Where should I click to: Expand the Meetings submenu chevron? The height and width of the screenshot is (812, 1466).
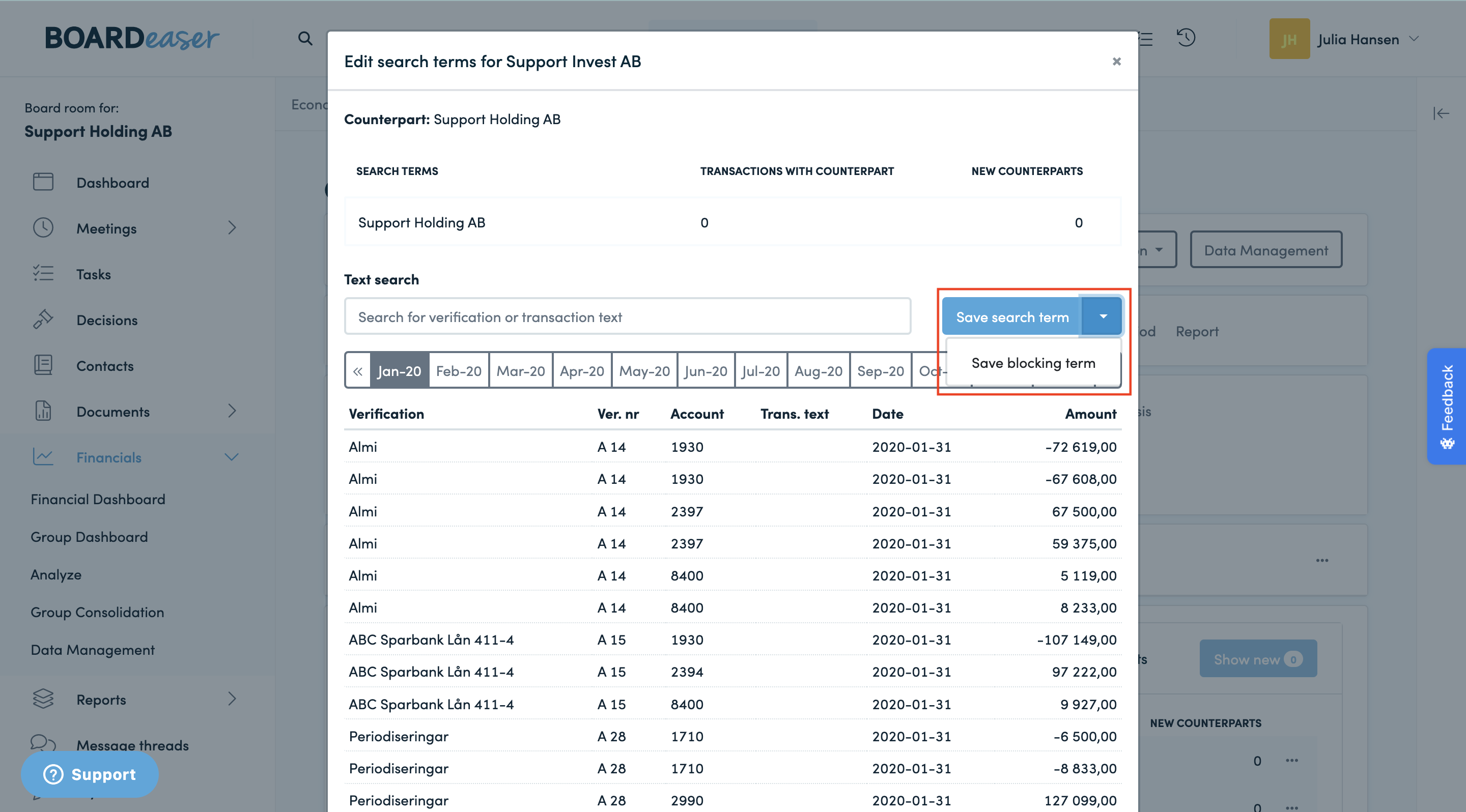point(232,228)
